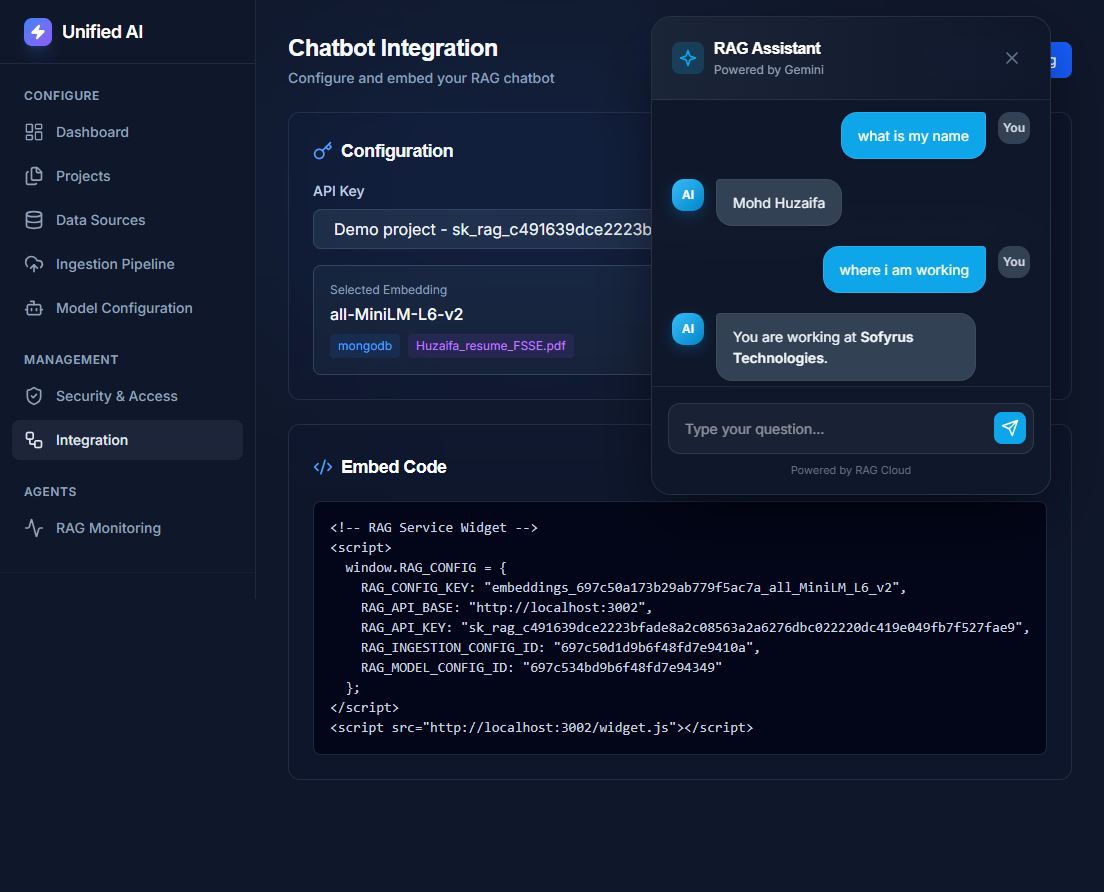Click the widget.js script src line
The width and height of the screenshot is (1104, 892).
coord(541,727)
